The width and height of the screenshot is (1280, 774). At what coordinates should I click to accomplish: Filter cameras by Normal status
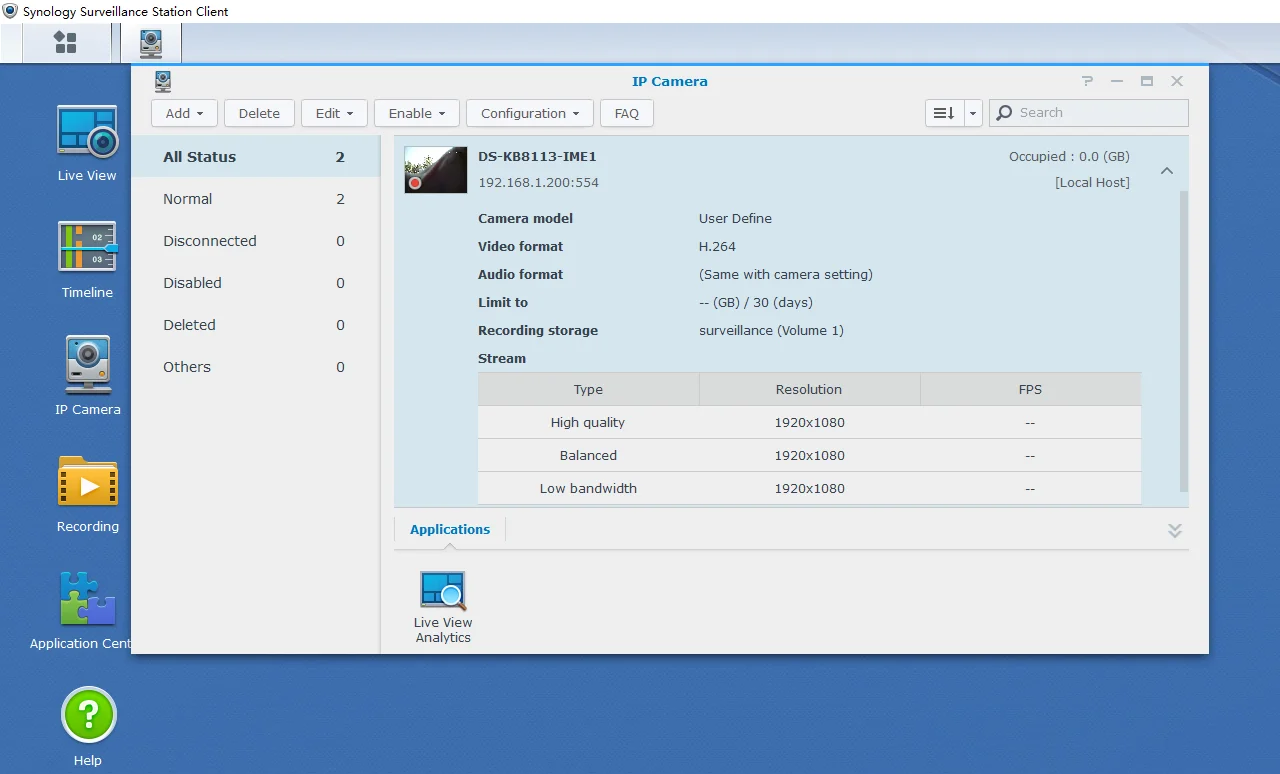point(255,199)
